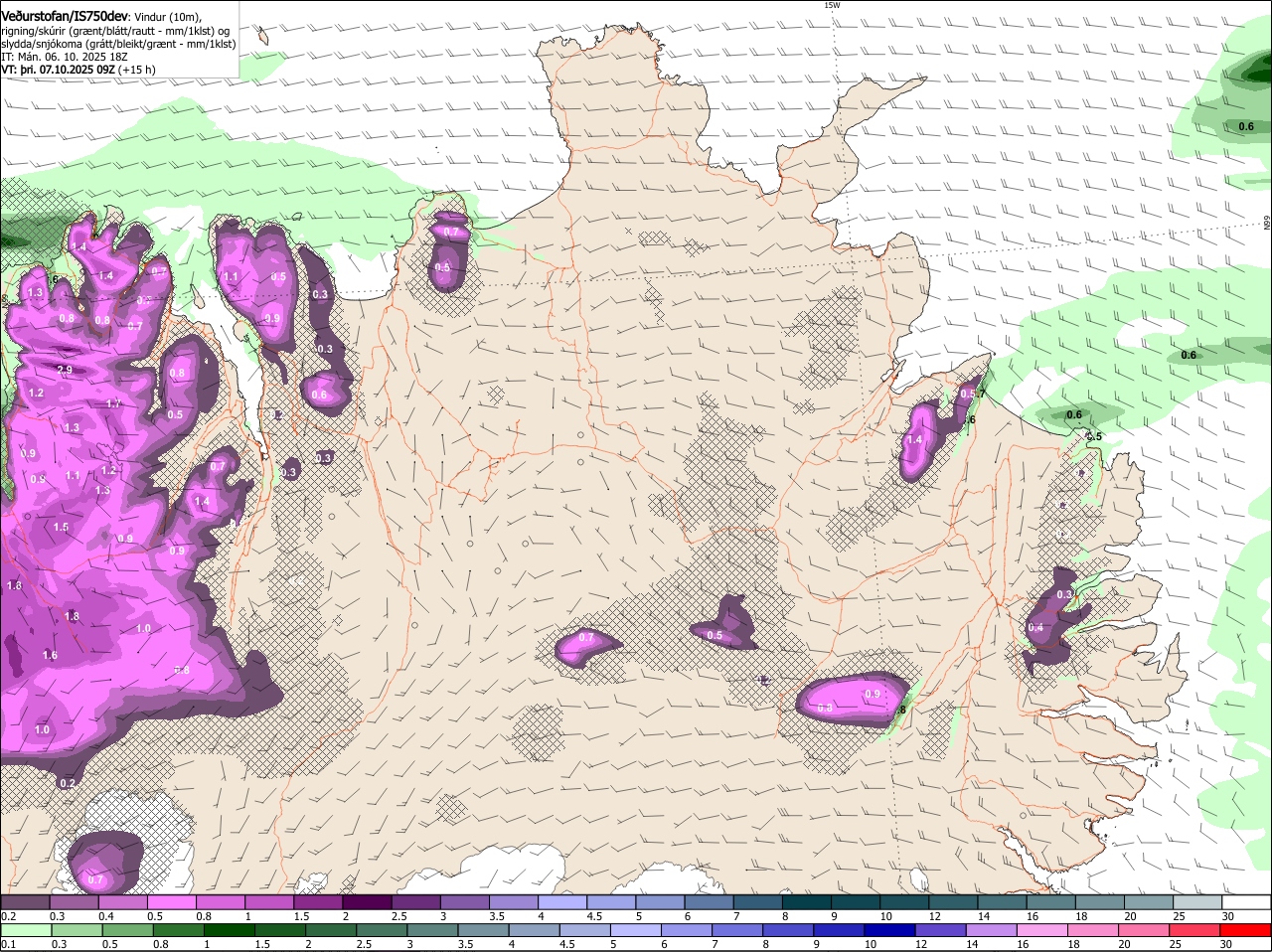This screenshot has height=952, width=1272.
Task: Click the deep blue rain swatch between 10 and 12
Action: point(891,930)
